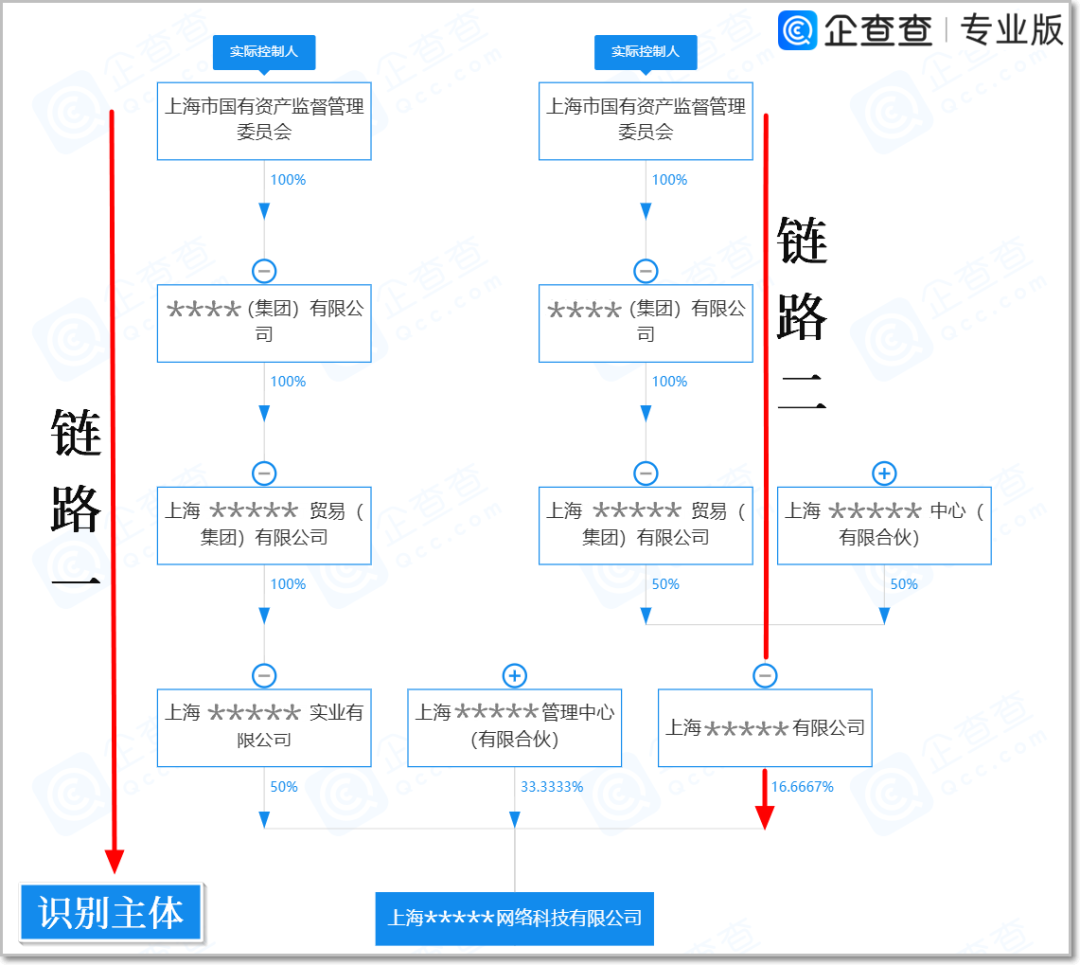Image resolution: width=1080 pixels, height=965 pixels.
Task: Collapse chain one 上海*****贸易（集团）node
Action: point(264,473)
